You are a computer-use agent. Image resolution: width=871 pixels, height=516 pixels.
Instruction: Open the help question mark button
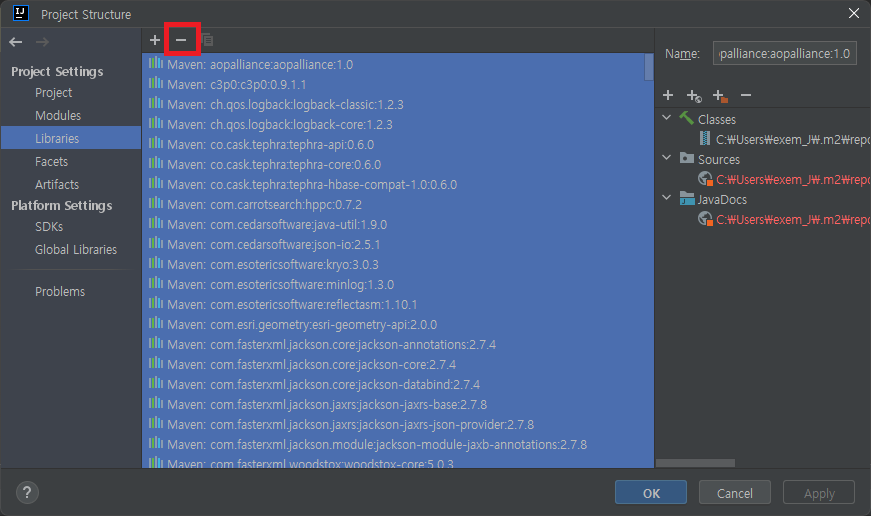pyautogui.click(x=27, y=492)
